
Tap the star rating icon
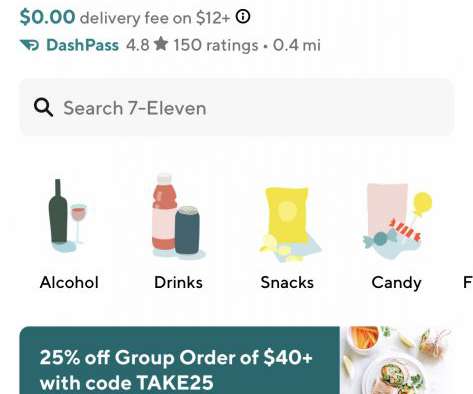161,44
